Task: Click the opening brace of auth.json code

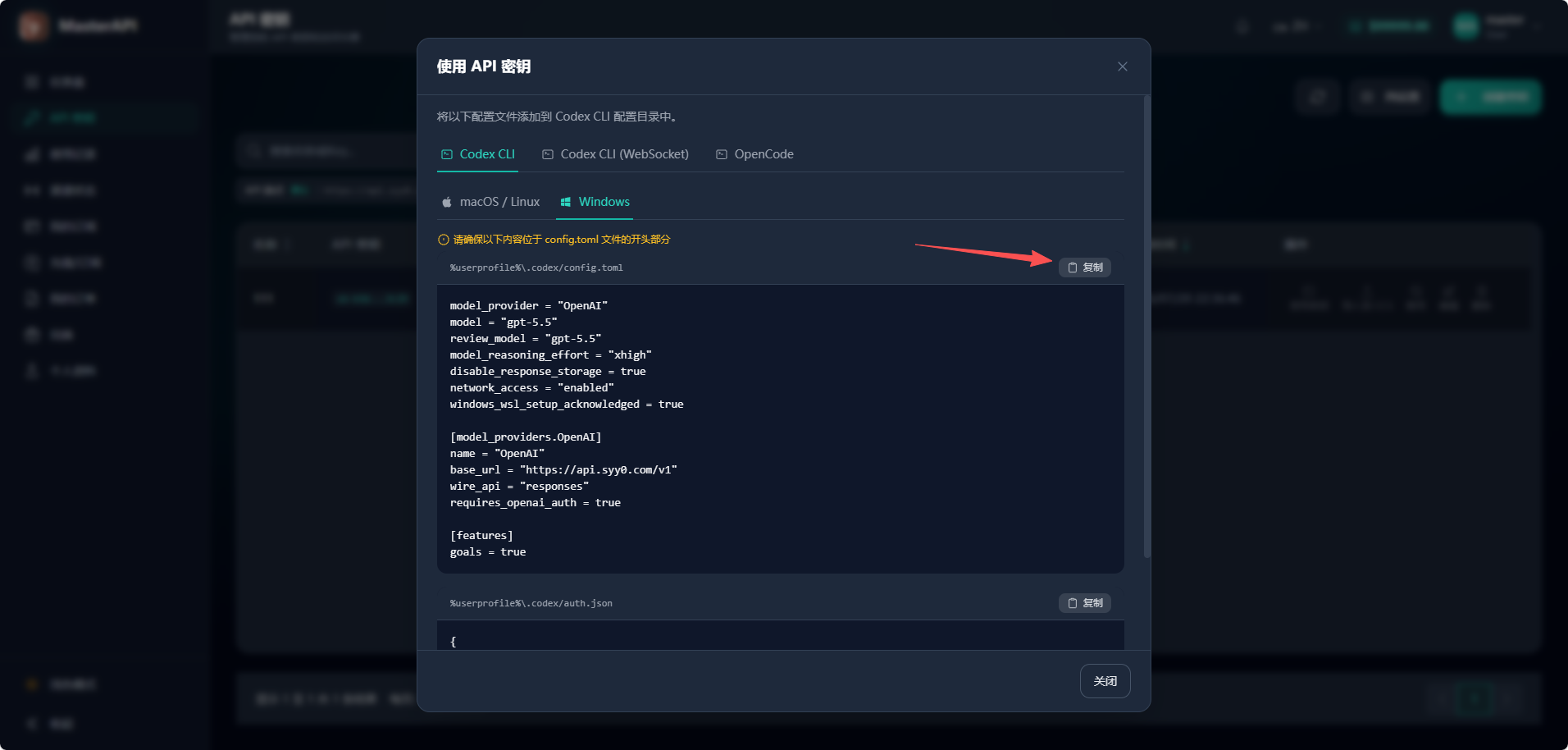Action: coord(453,642)
